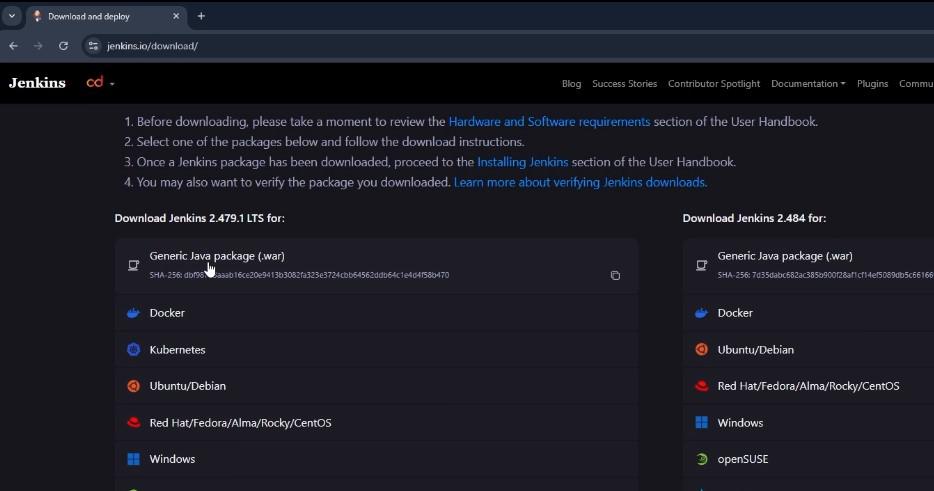Select the Download and deploy tab
This screenshot has width=934, height=491.
pos(106,16)
